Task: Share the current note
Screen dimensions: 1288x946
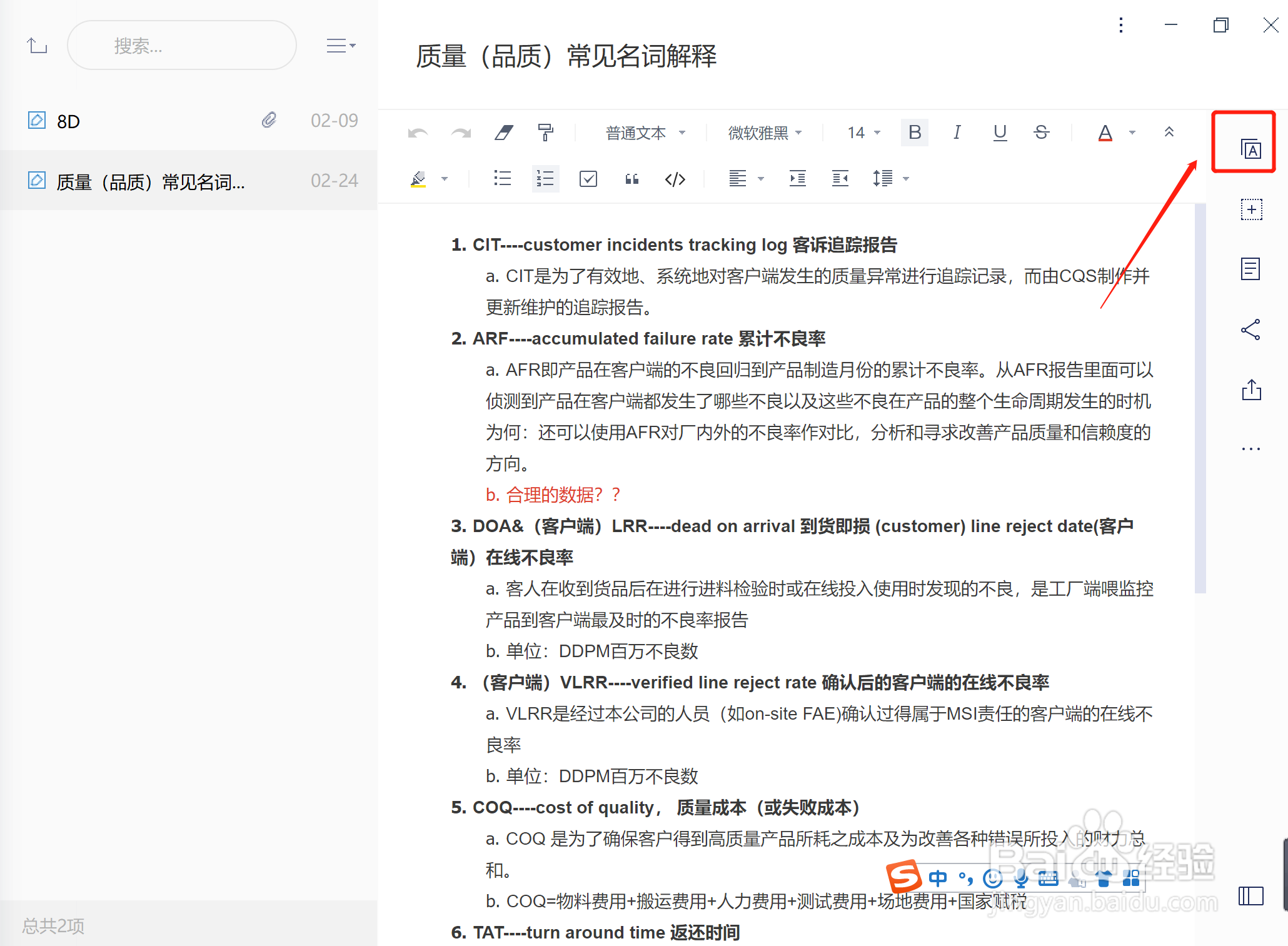Action: coord(1250,330)
